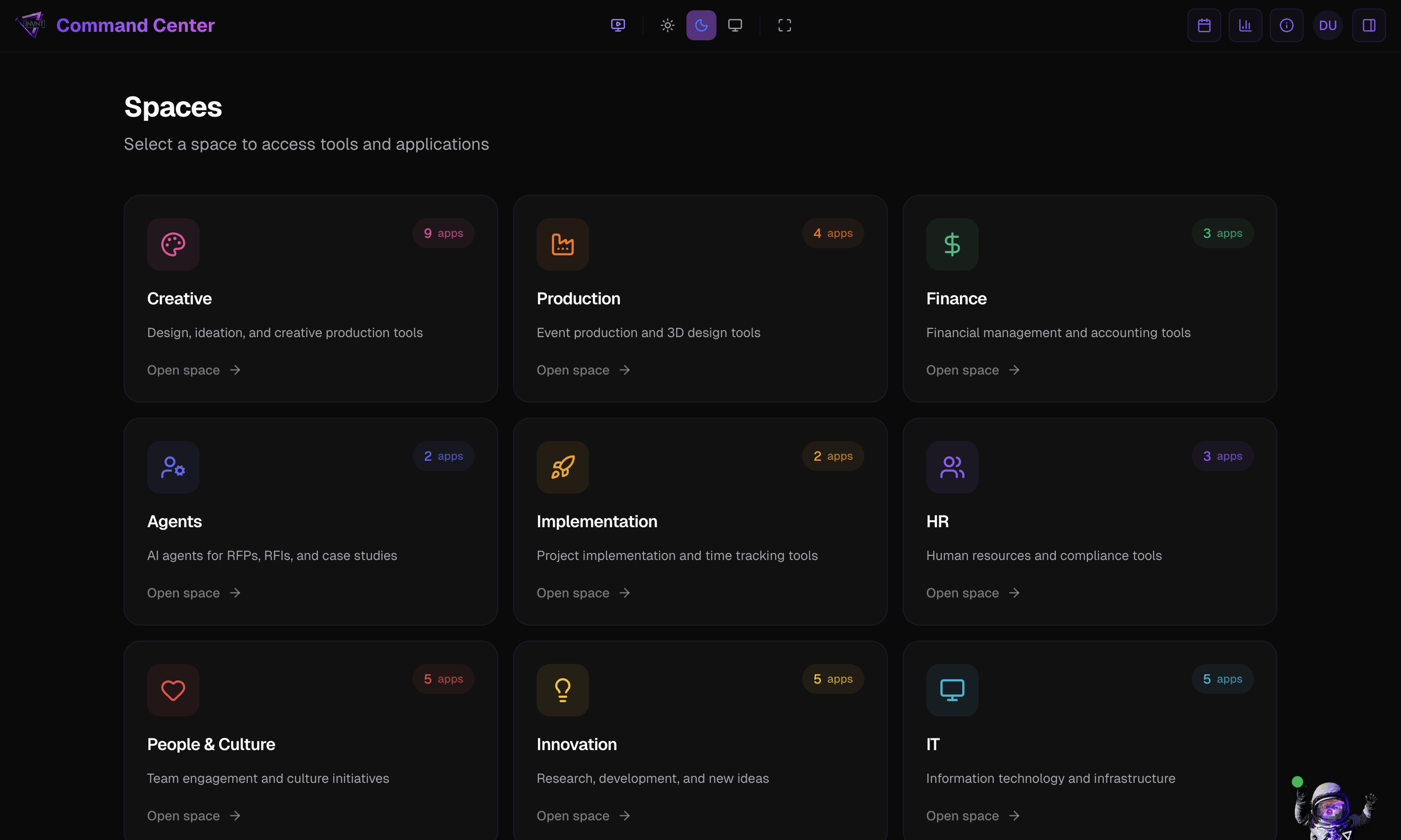Open the DU user avatar menu
Viewport: 1401px width, 840px height.
[1327, 25]
